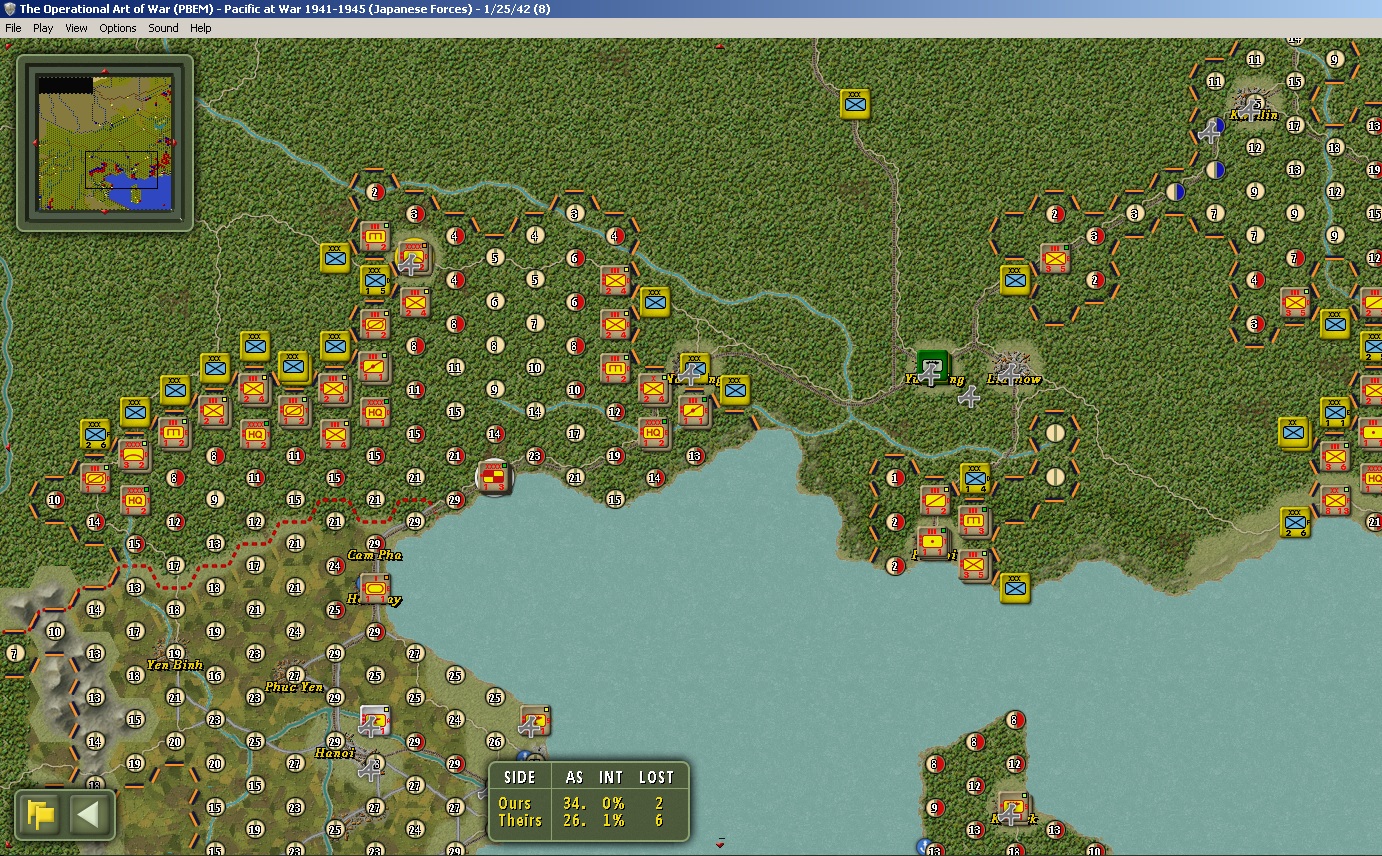Select the yellow counter on the Nanning airfield
The image size is (1382, 856).
click(x=694, y=368)
